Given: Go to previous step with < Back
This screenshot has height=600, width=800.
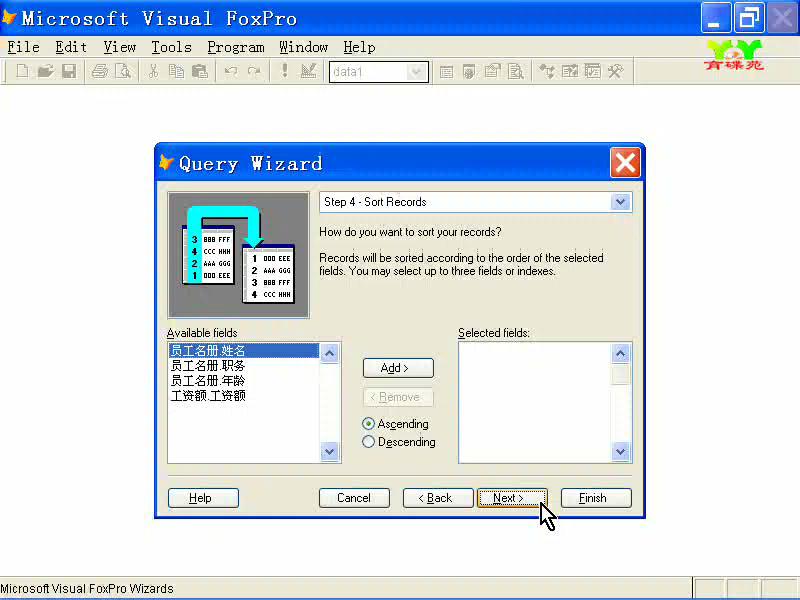Looking at the screenshot, I should click(x=438, y=498).
